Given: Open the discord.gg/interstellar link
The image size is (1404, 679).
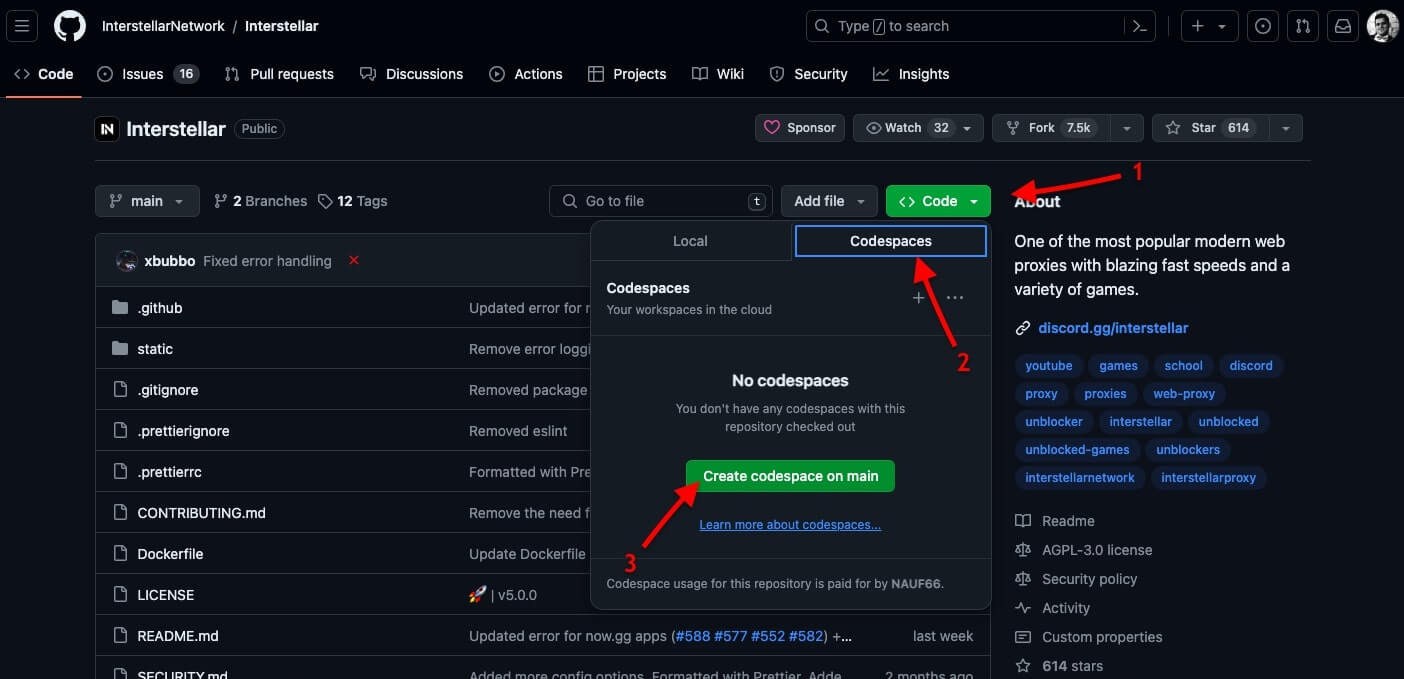Looking at the screenshot, I should pos(1113,328).
